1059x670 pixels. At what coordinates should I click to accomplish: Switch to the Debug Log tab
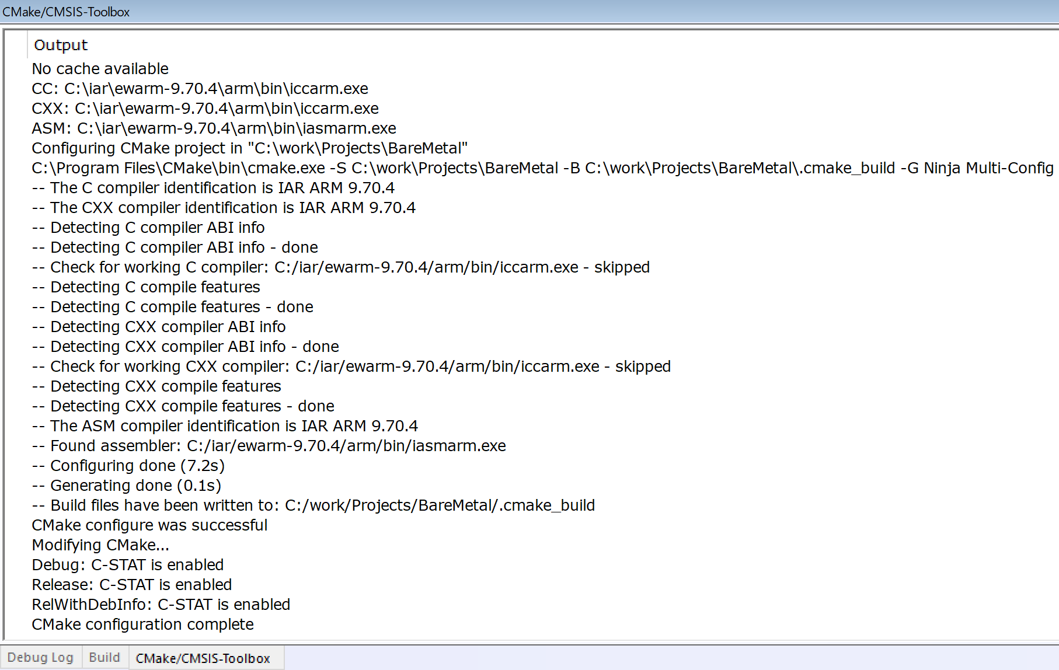pos(41,657)
